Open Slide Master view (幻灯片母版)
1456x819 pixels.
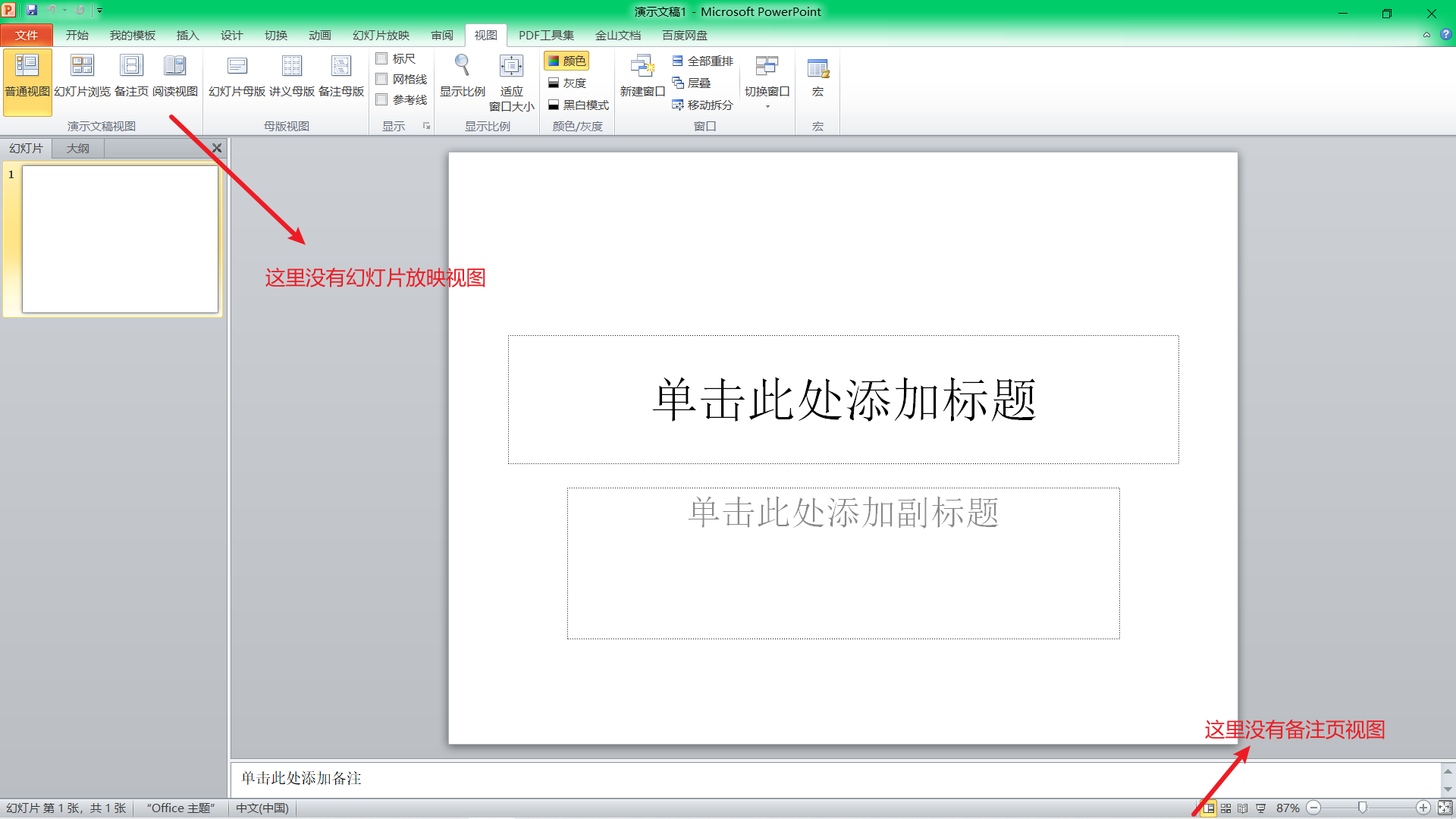(237, 75)
